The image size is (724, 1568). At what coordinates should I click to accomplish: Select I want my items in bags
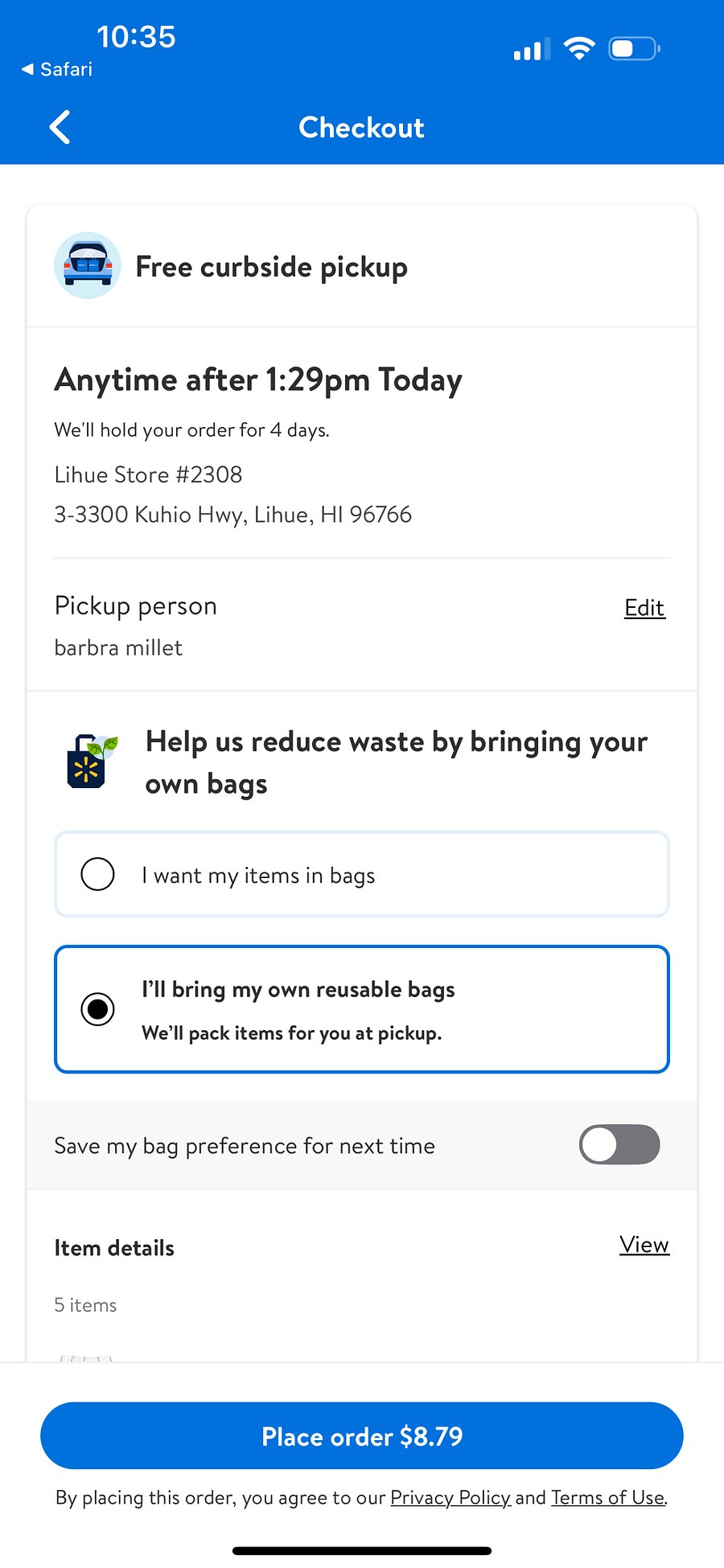pos(362,874)
